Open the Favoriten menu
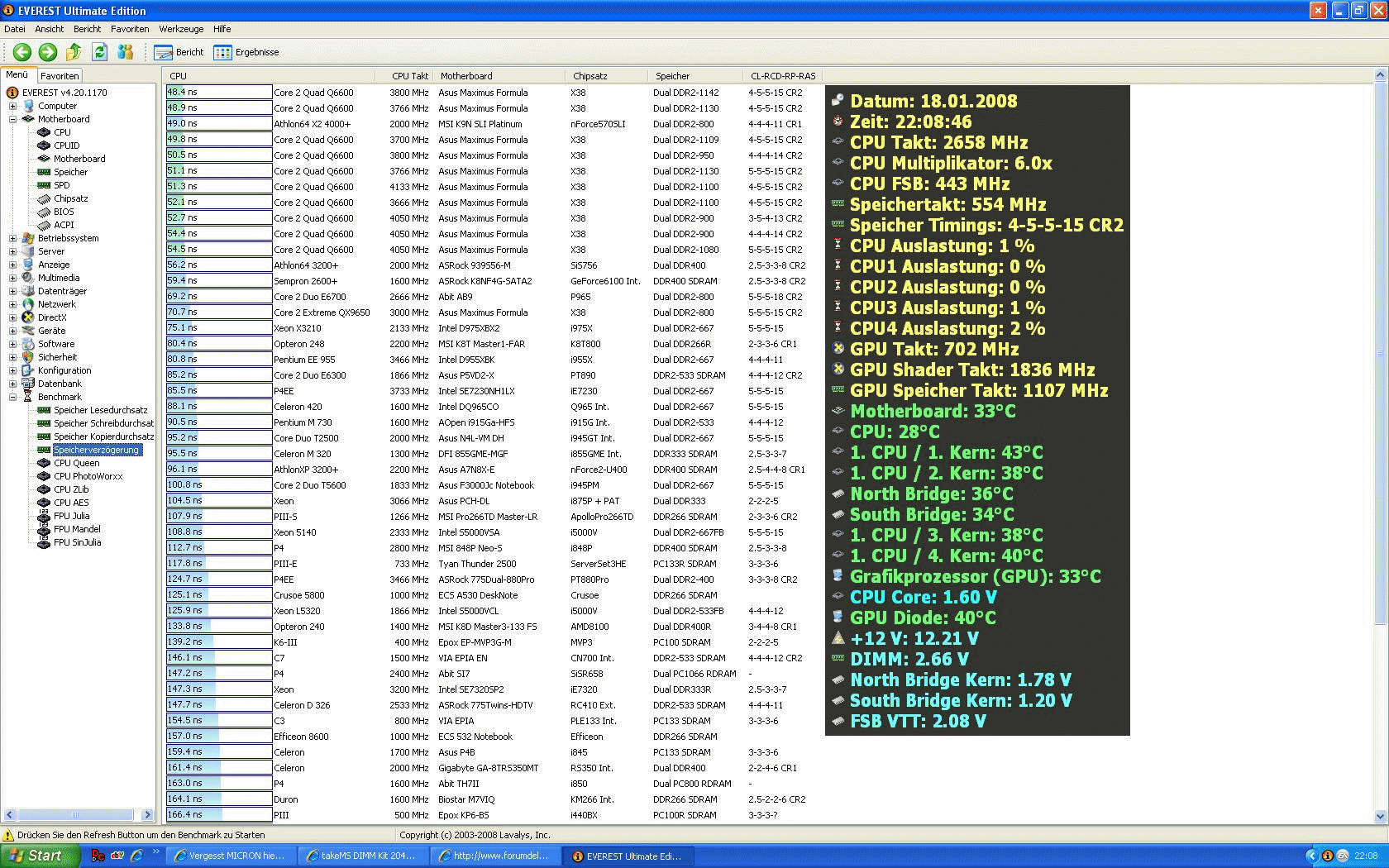Screen dimensions: 1389x868 coord(130,29)
